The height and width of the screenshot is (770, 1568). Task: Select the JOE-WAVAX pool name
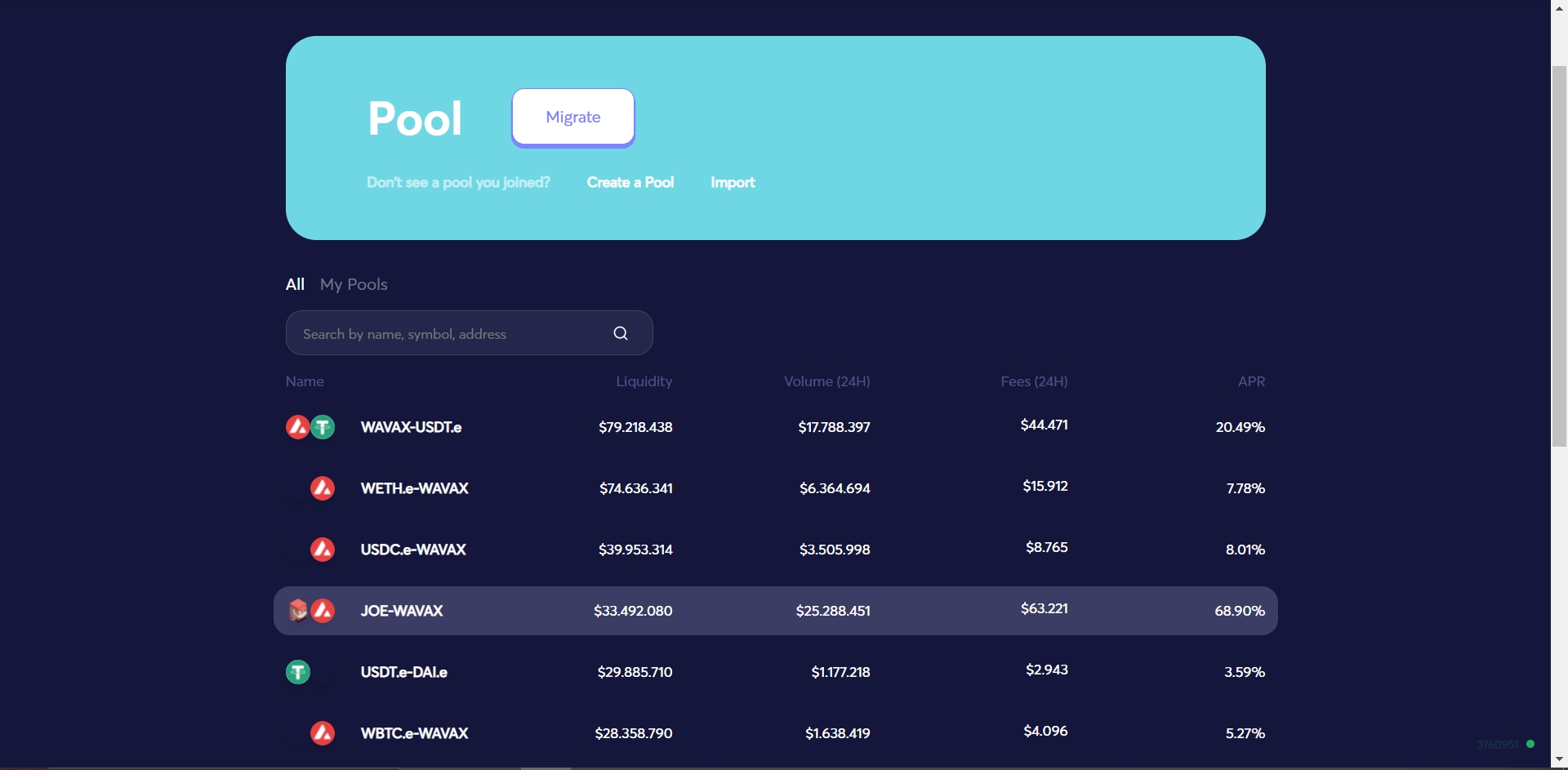(x=402, y=611)
